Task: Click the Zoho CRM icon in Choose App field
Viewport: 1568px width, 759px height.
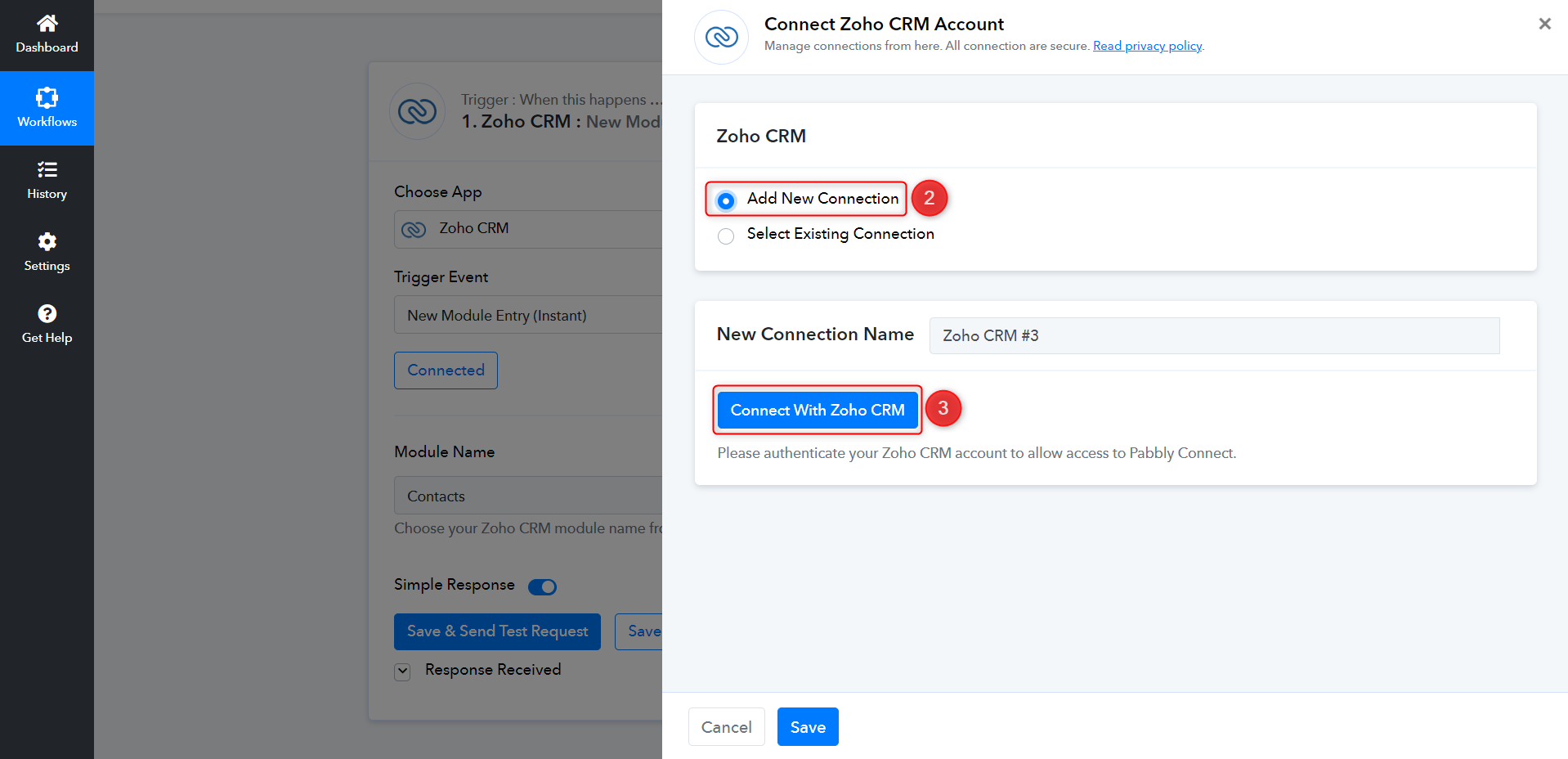Action: click(414, 229)
